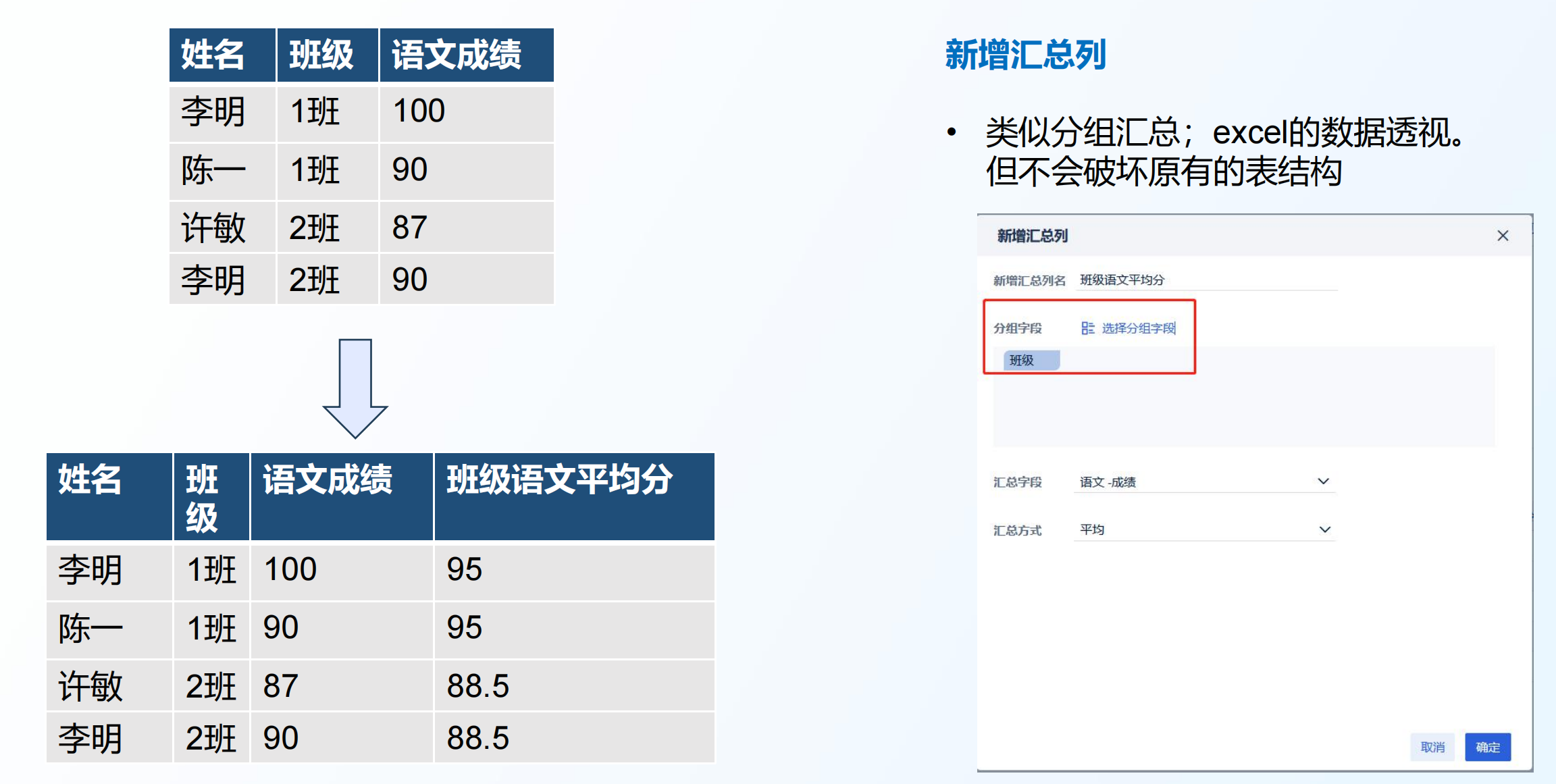Click the grouping field selector icon beside 分组字段

[x=1089, y=329]
